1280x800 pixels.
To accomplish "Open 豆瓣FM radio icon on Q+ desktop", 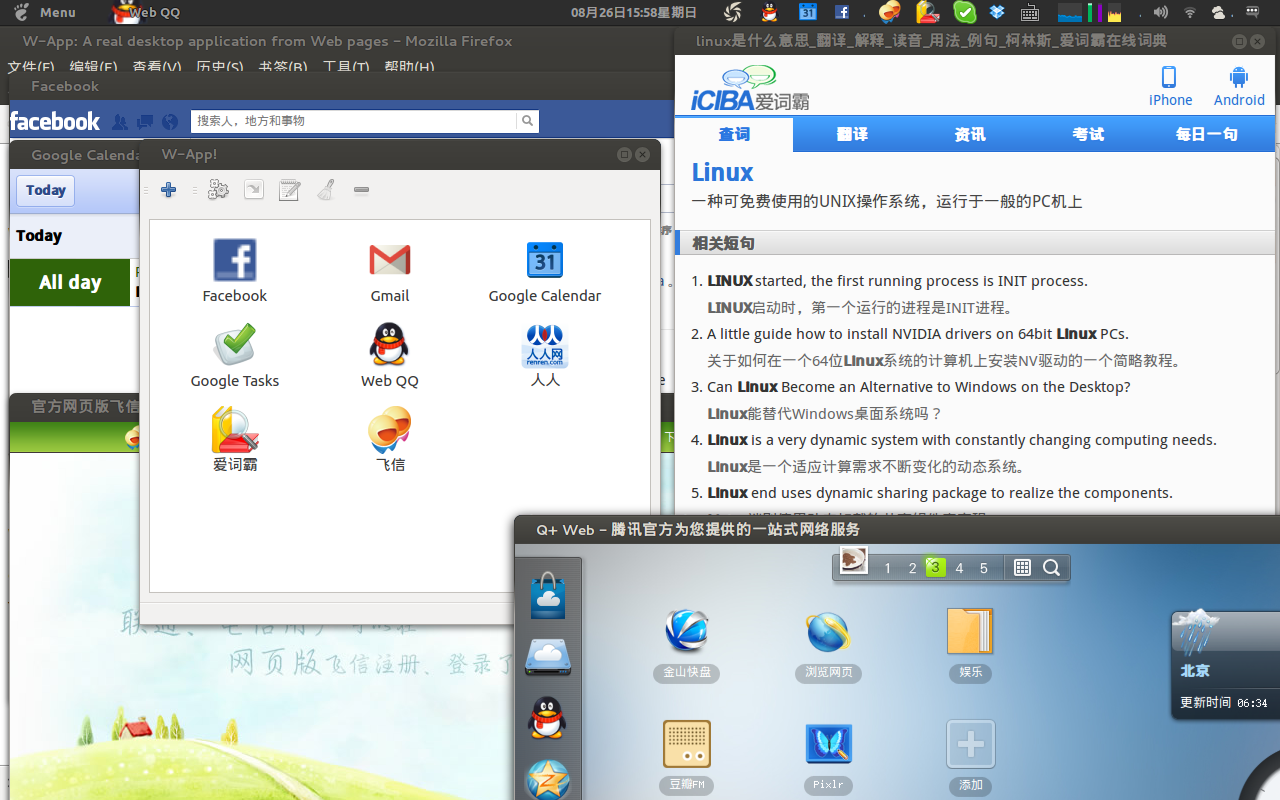I will 687,745.
